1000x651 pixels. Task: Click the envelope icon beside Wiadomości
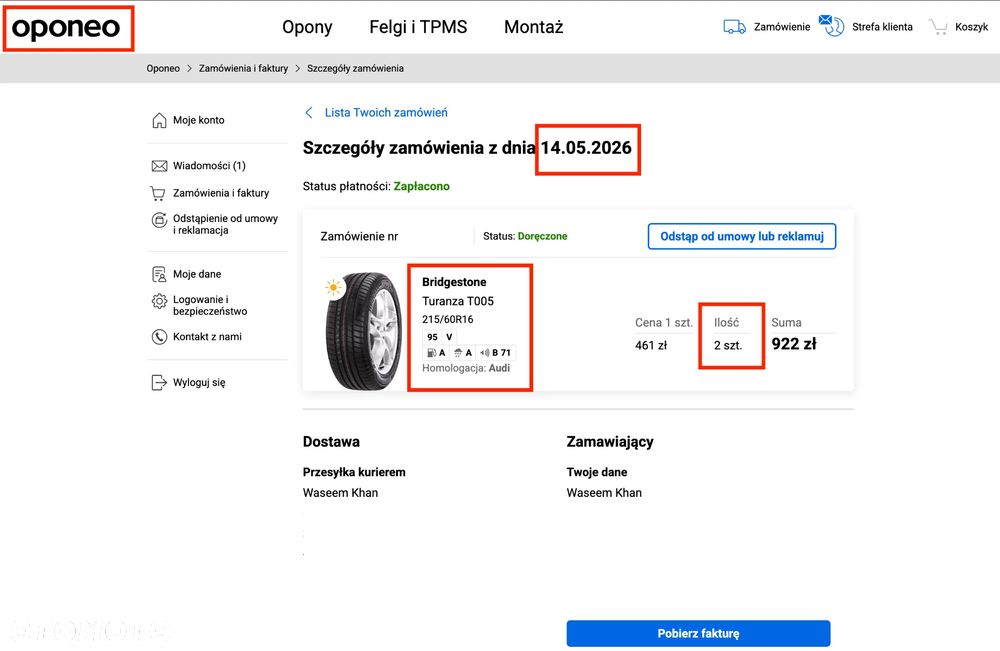159,166
